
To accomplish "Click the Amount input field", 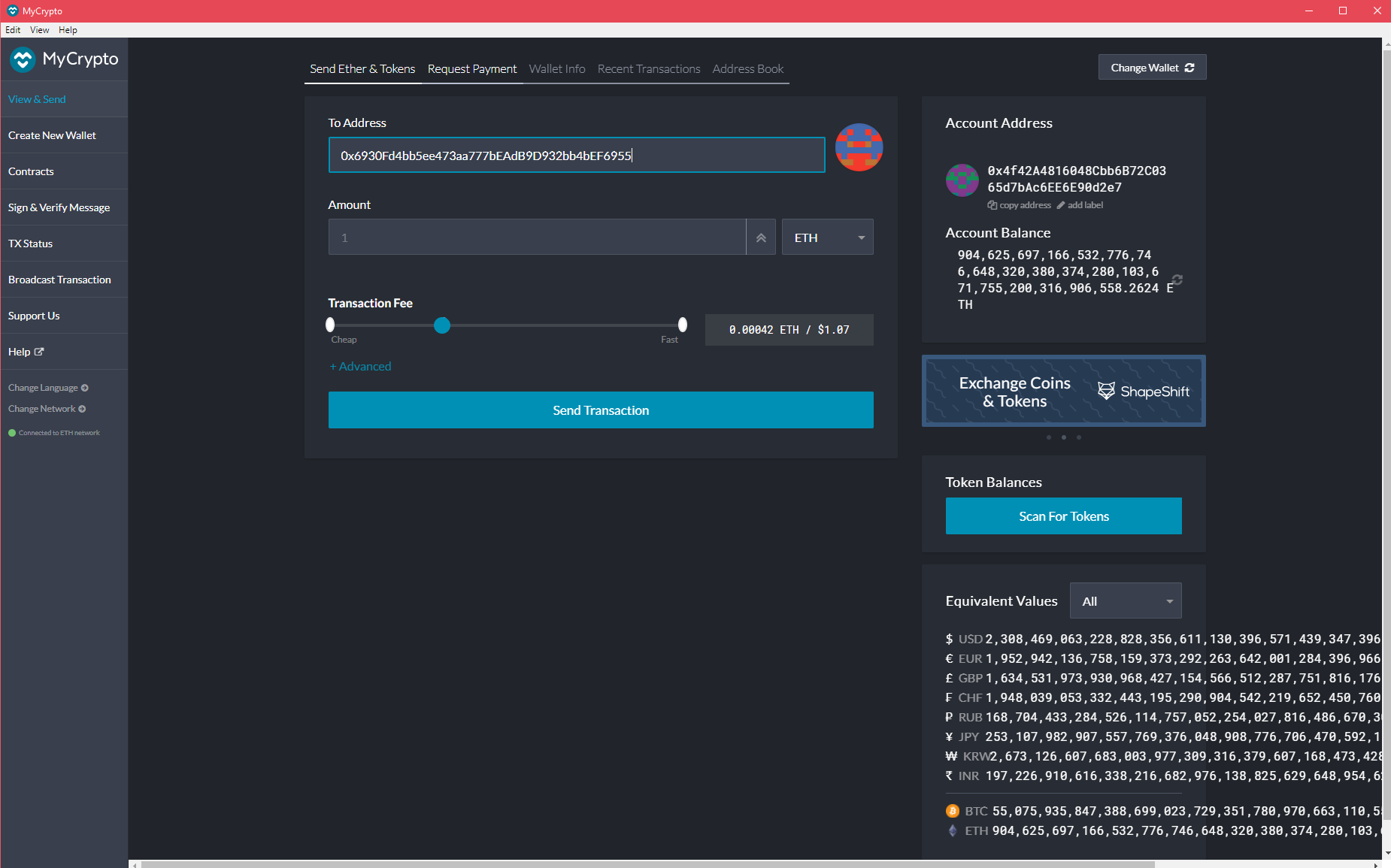I will coord(537,237).
